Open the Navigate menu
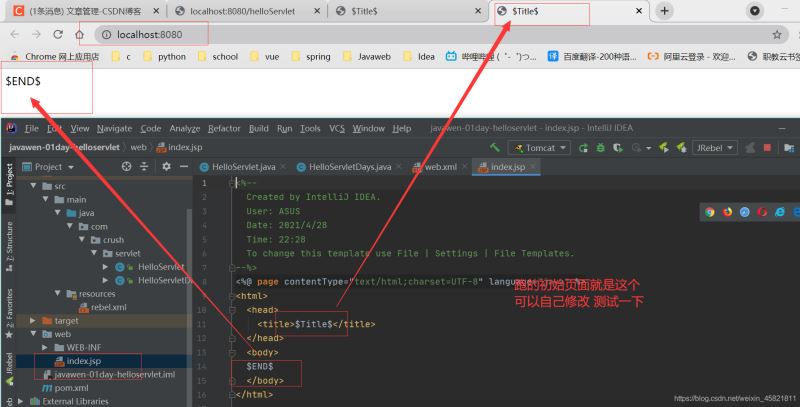800x407 pixels. click(114, 129)
